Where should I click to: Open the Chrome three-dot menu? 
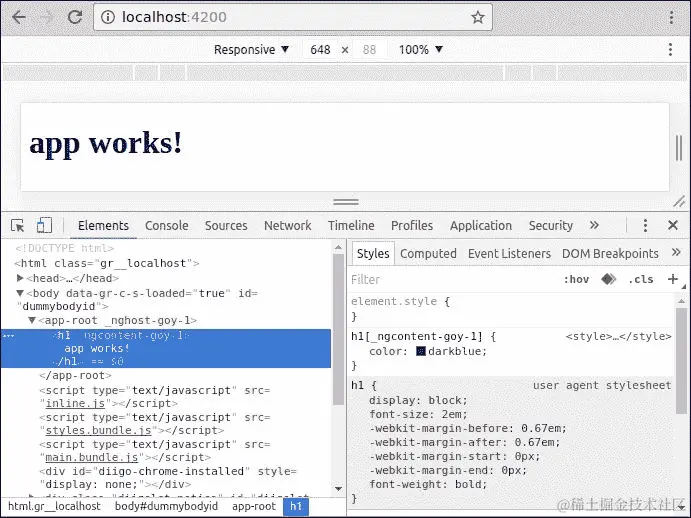coord(671,17)
